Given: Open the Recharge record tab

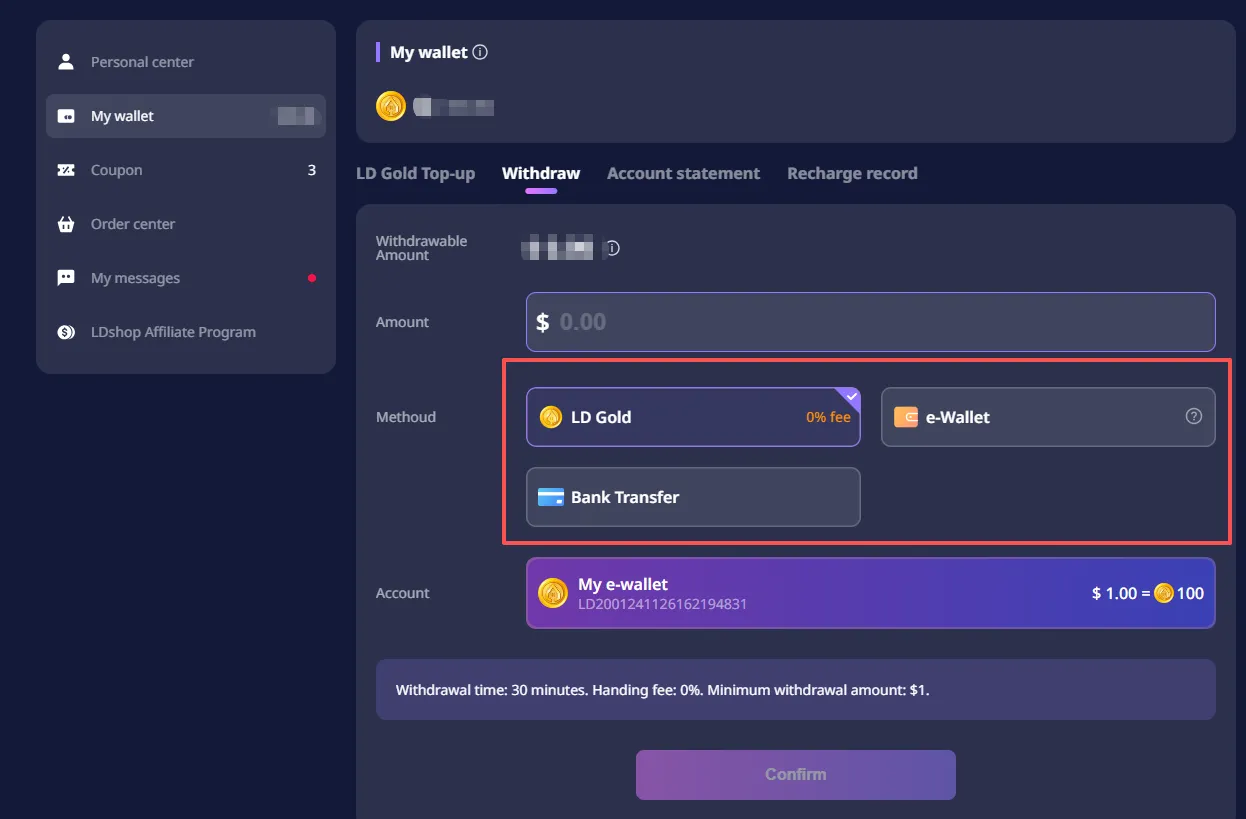Looking at the screenshot, I should tap(852, 173).
